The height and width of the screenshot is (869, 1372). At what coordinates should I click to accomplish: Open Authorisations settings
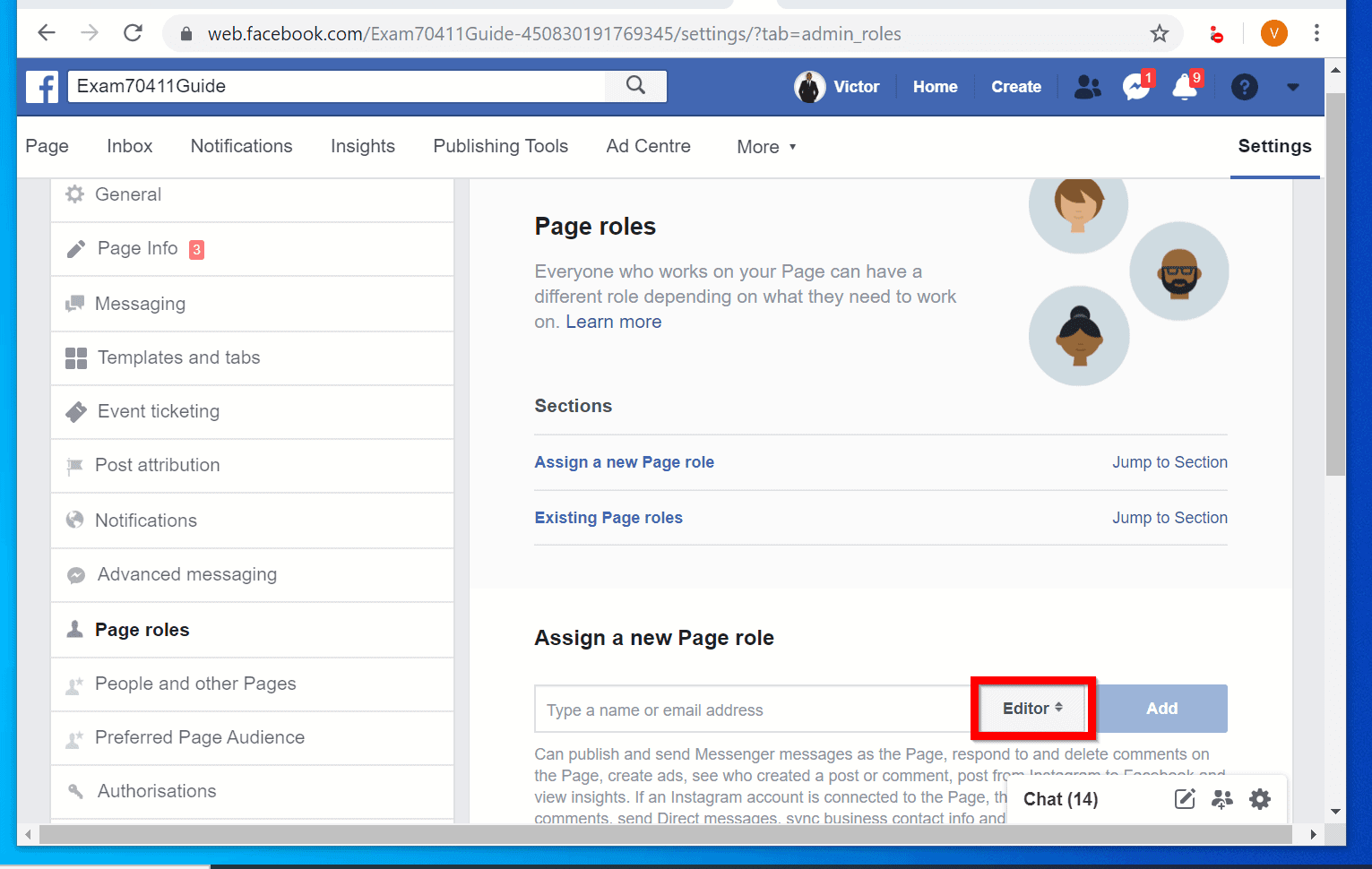point(253,792)
